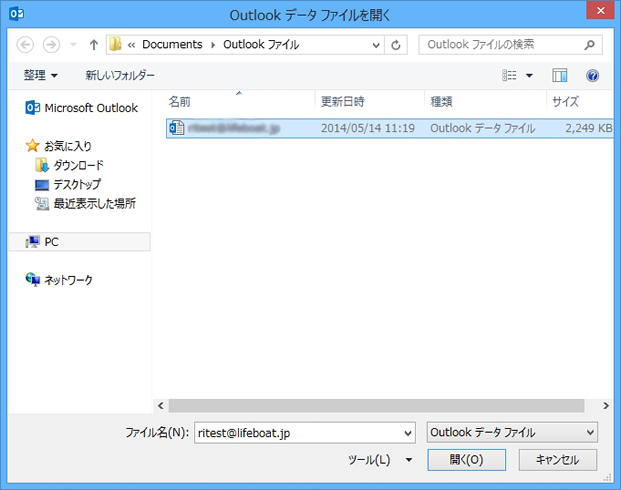Click the お気に入り star icon
Viewport: 621px width, 490px height.
coord(32,145)
